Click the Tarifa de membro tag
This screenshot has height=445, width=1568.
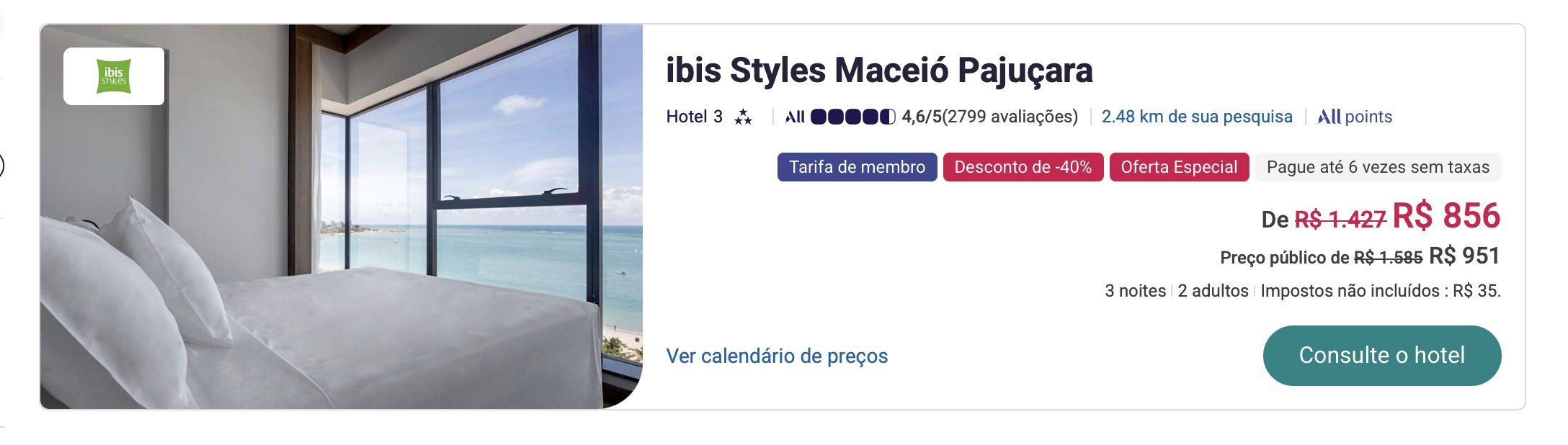coord(857,167)
